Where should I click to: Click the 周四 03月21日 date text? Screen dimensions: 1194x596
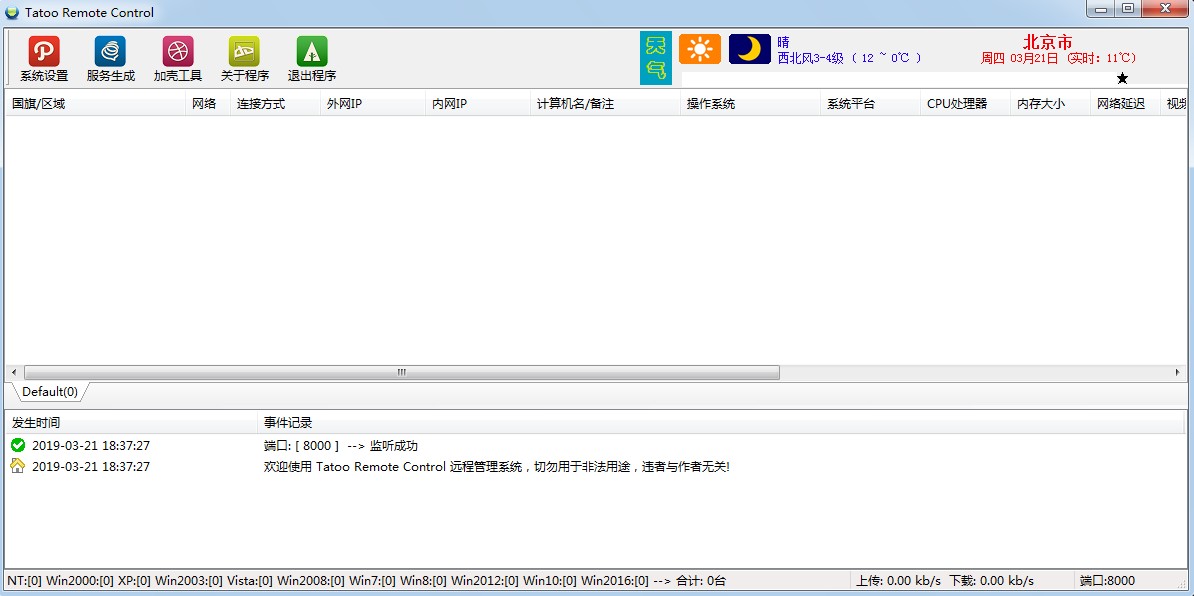1019,59
